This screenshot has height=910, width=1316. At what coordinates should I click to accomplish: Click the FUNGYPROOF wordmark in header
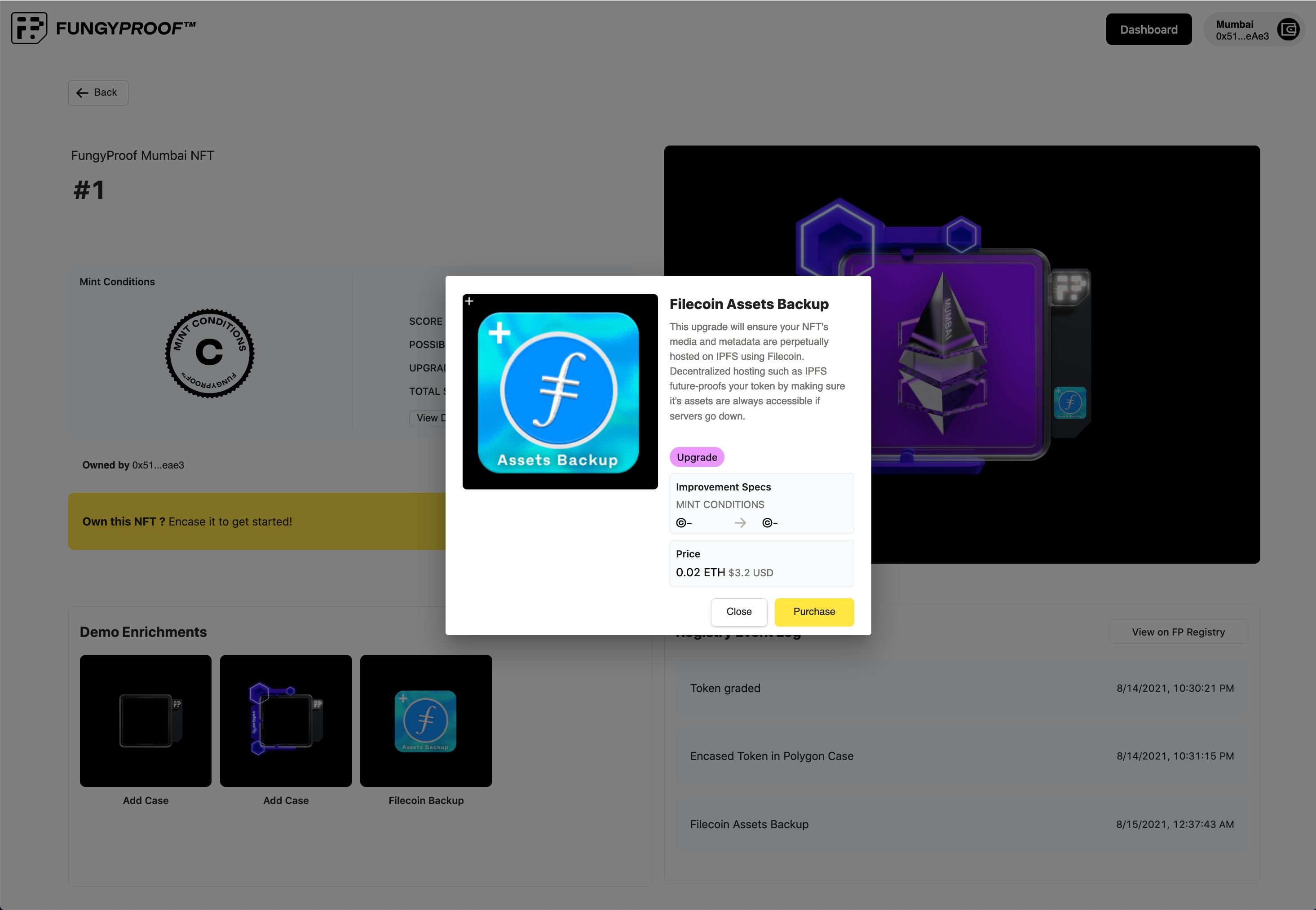126,28
